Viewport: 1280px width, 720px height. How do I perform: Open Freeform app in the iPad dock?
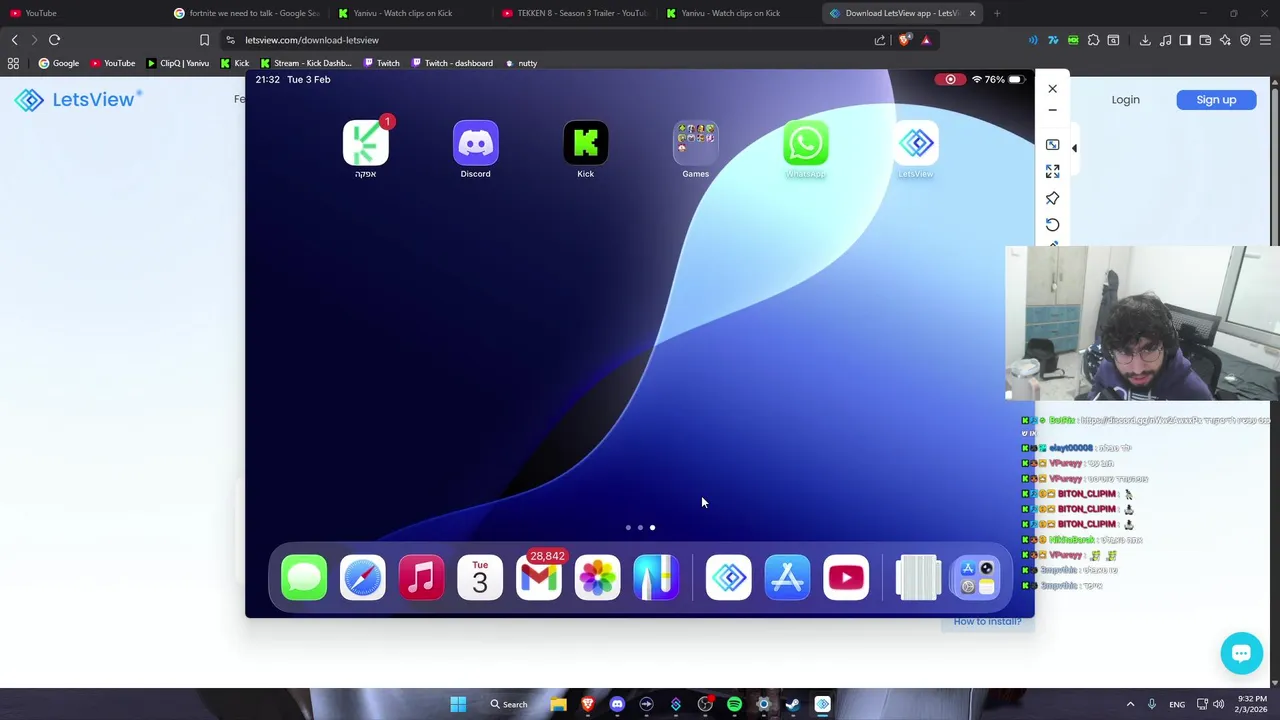click(x=656, y=578)
